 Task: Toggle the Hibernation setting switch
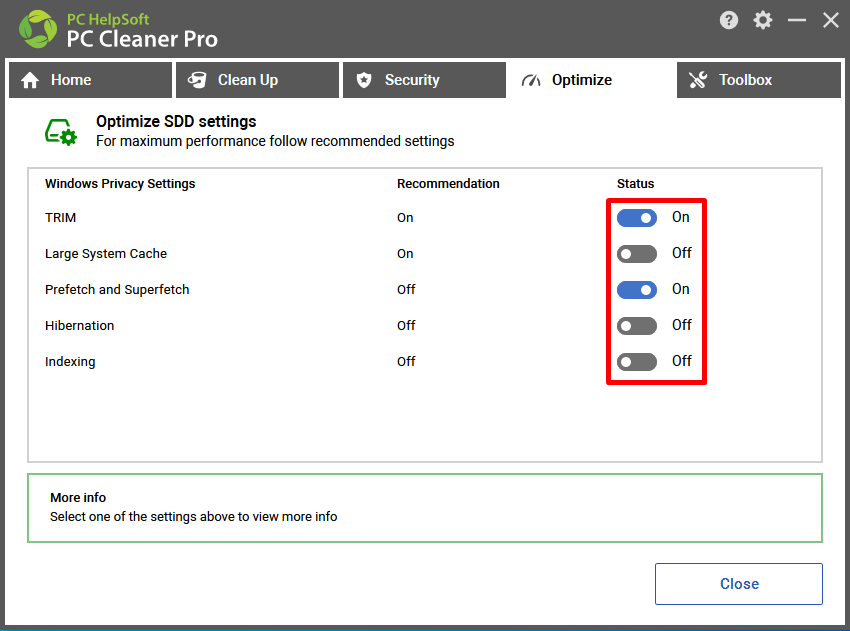[637, 326]
